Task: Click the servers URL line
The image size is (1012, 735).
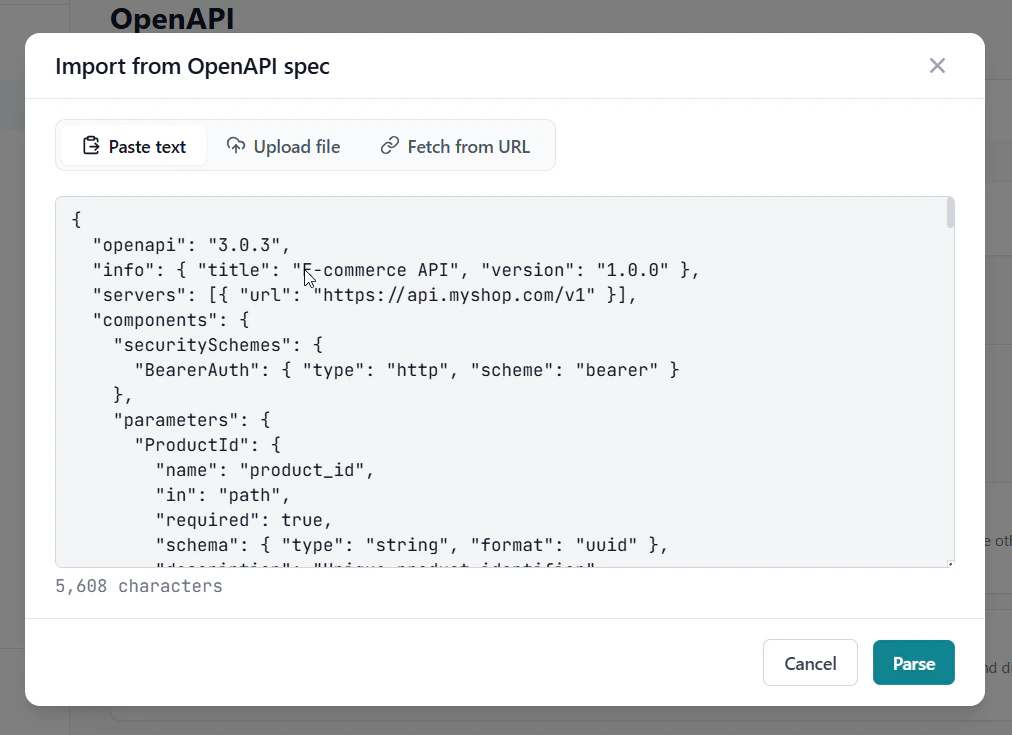Action: tap(365, 295)
